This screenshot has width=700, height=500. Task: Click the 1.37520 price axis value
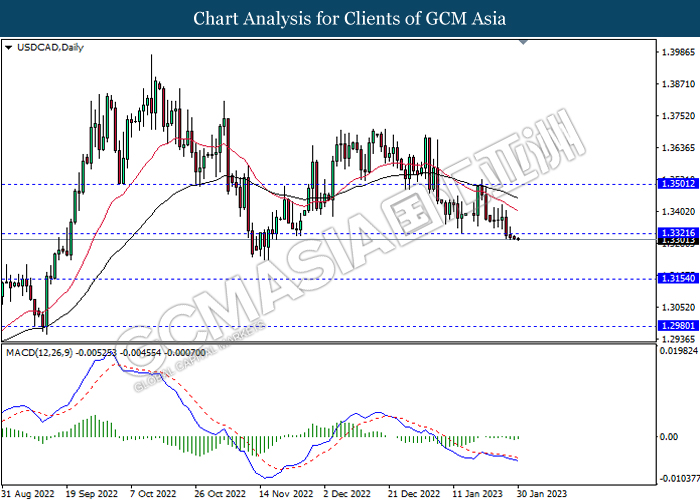click(678, 116)
